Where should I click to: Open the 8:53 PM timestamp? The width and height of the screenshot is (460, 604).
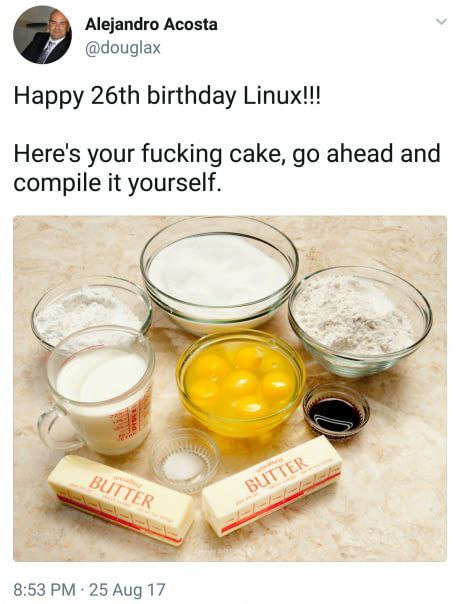45,589
